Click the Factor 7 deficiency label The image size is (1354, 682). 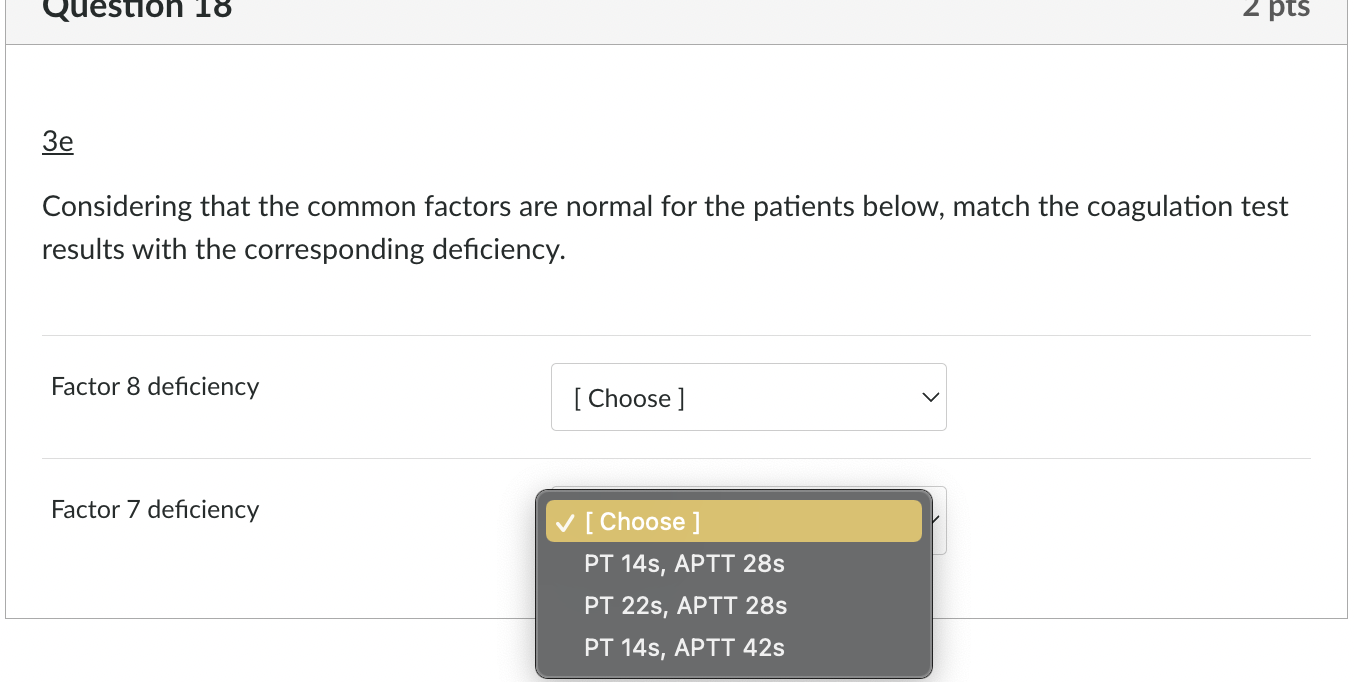(x=155, y=510)
